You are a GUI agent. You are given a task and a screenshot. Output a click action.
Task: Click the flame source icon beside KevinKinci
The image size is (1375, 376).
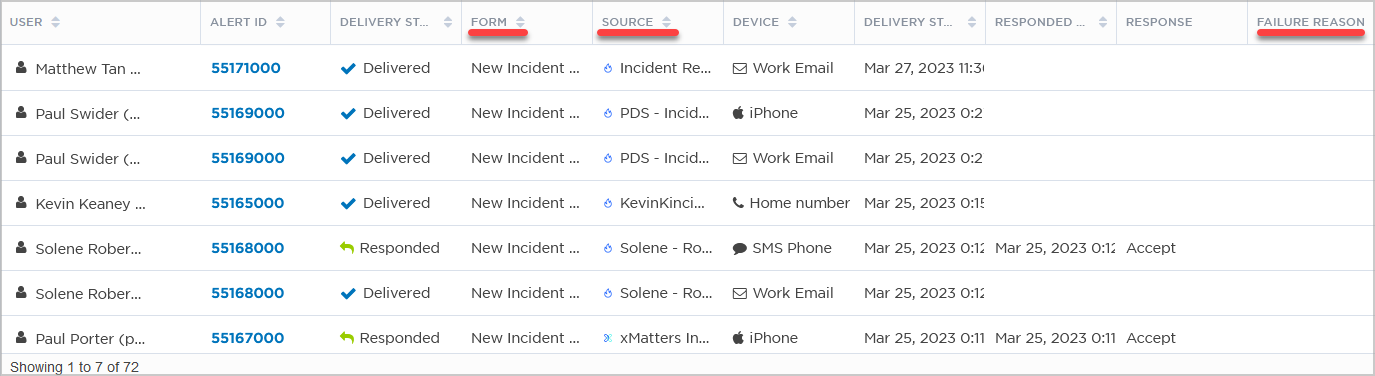coord(607,203)
